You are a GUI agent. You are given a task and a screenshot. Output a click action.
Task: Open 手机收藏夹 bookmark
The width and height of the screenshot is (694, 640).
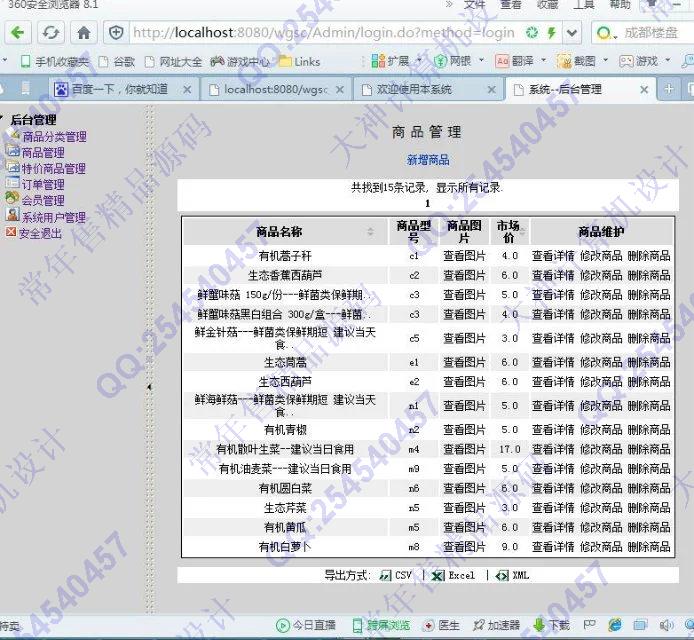[x=54, y=62]
